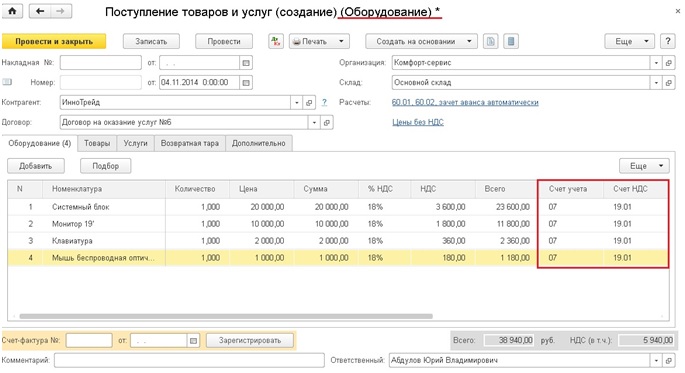Open calendar for Счет-фактура date

click(193, 341)
